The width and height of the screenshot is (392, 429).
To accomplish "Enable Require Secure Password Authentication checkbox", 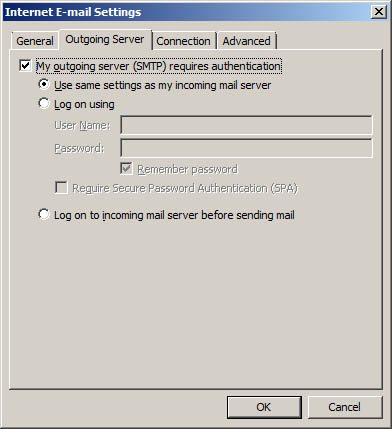I will coord(61,187).
